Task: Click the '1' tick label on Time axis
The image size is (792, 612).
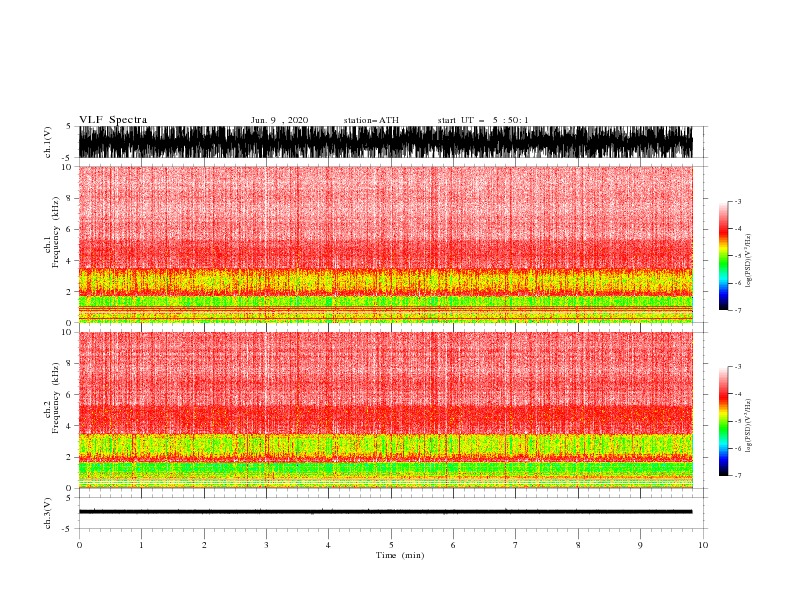Action: (x=141, y=545)
